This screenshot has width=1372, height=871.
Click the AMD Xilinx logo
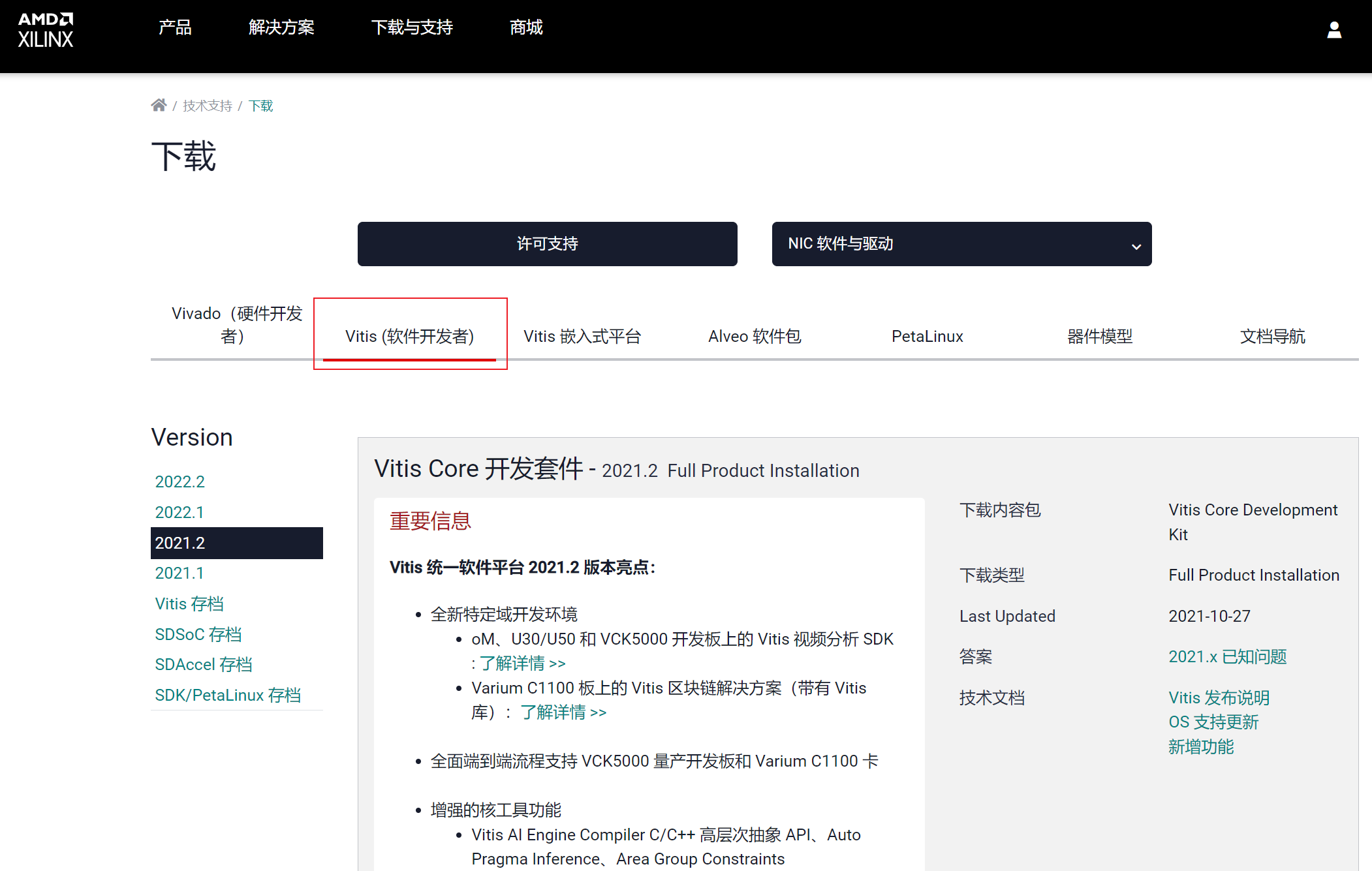46,30
